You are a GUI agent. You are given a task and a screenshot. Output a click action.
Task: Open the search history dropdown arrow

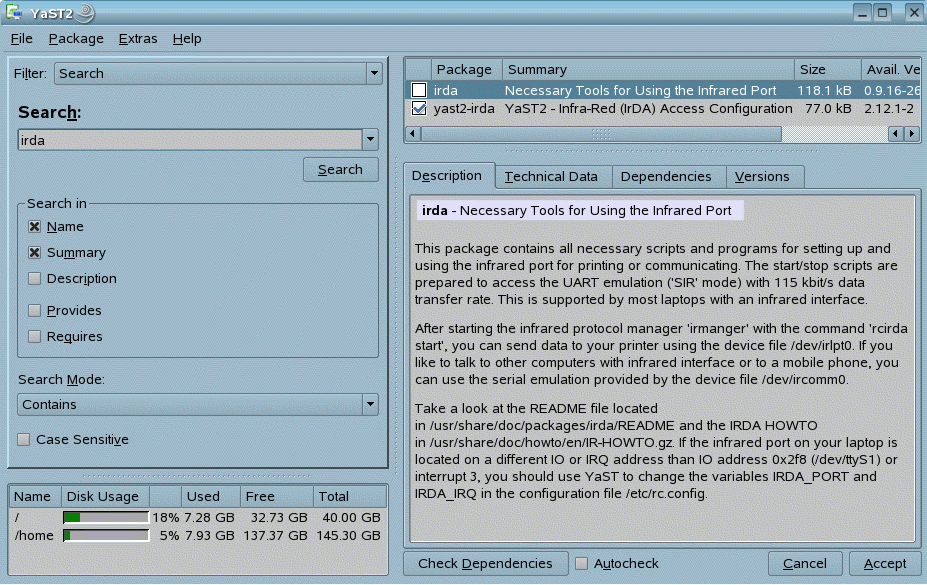[370, 140]
